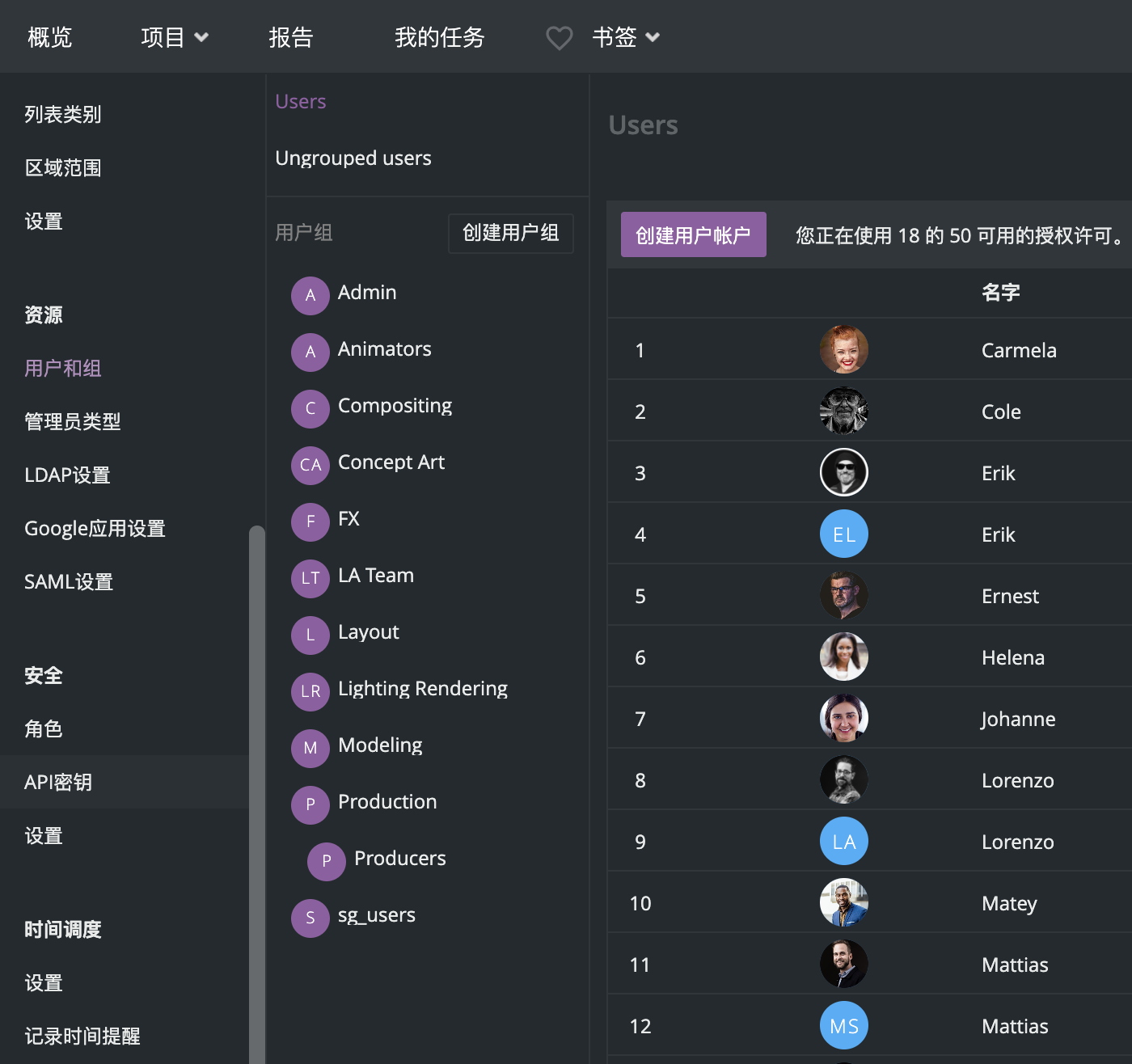The image size is (1132, 1064).
Task: Open the 书签 dropdown menu
Action: (626, 37)
